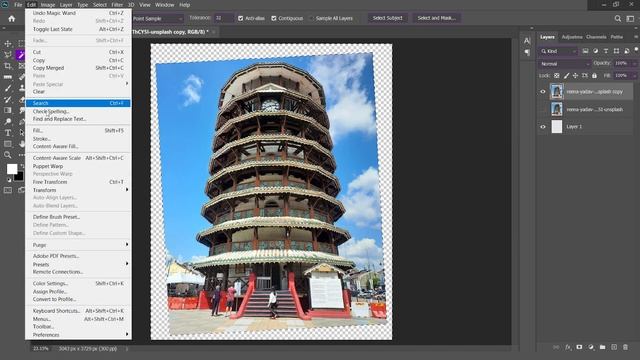Filter layers by shape layers icon
Screen dimensions: 640x360
(616, 51)
